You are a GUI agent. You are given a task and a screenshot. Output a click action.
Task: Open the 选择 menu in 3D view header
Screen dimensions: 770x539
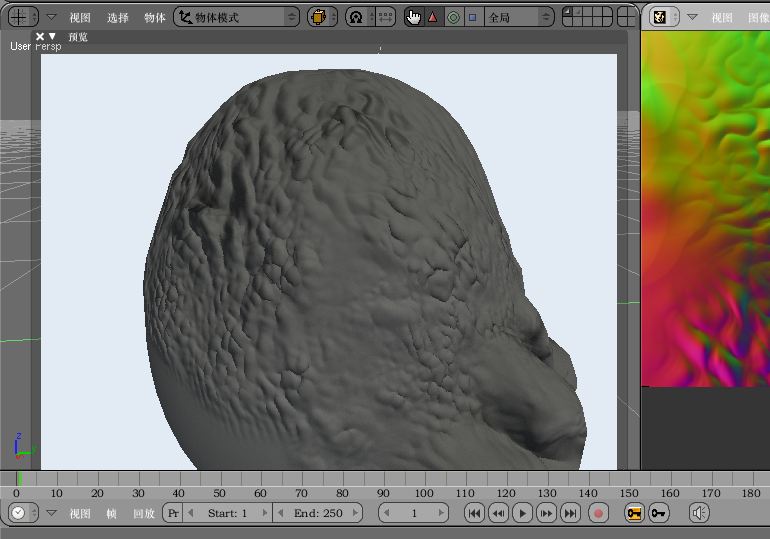[x=117, y=18]
